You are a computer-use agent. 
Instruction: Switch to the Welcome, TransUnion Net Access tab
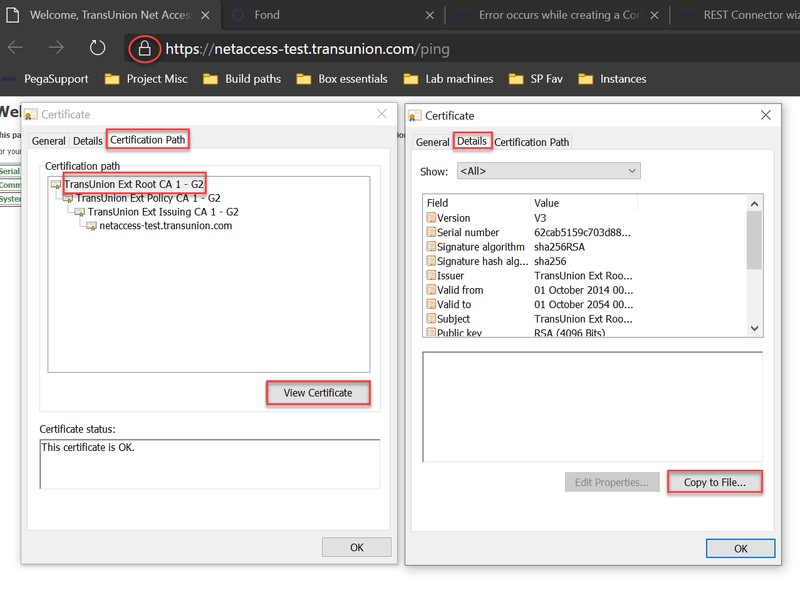click(x=110, y=15)
